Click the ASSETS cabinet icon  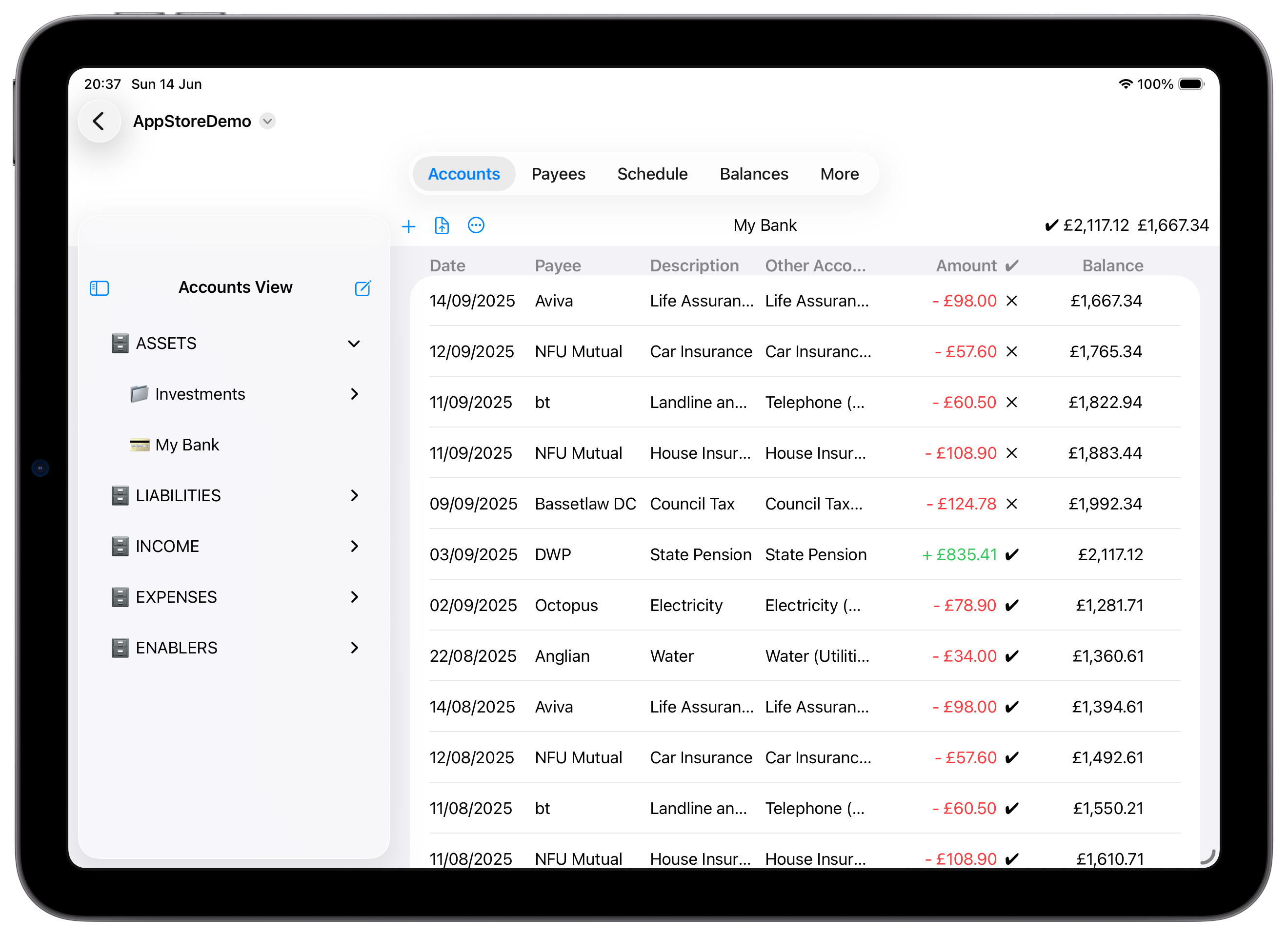tap(120, 343)
